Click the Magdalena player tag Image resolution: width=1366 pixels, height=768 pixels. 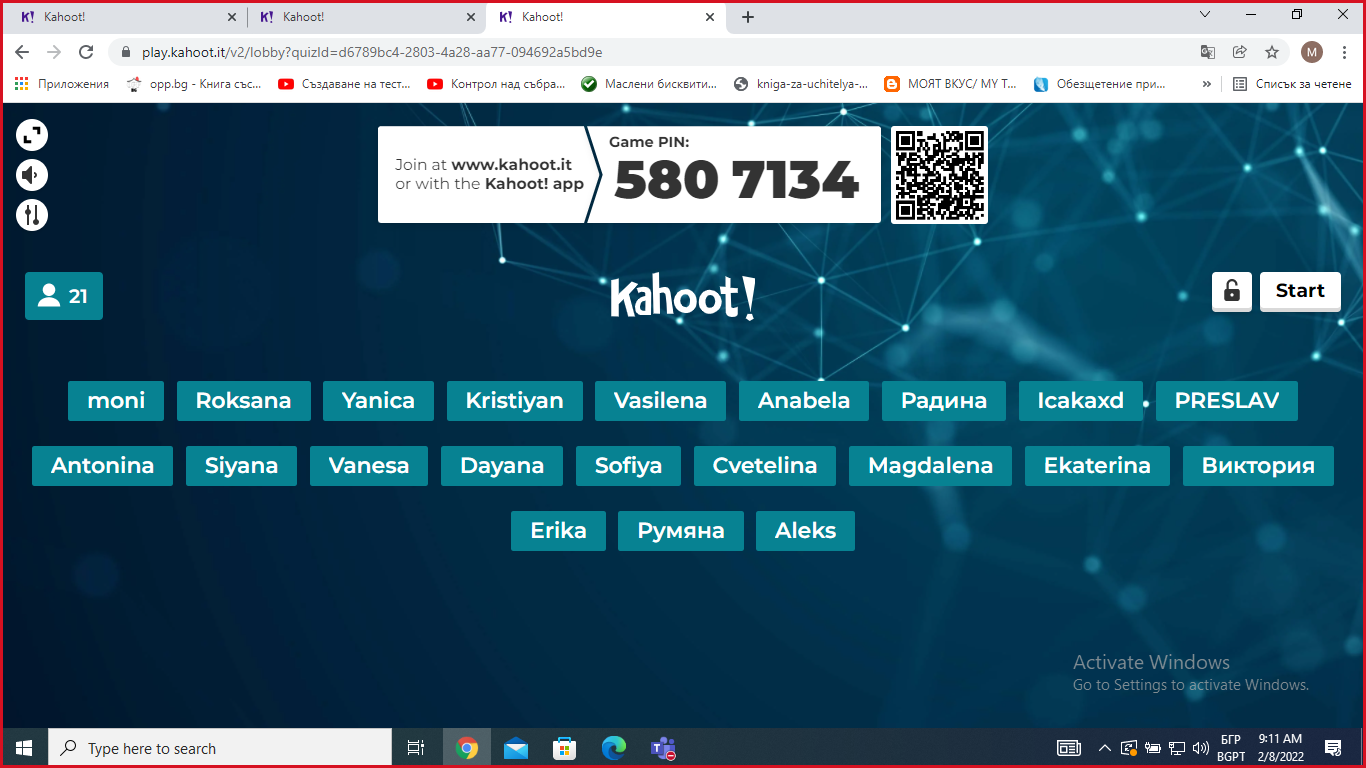(930, 466)
